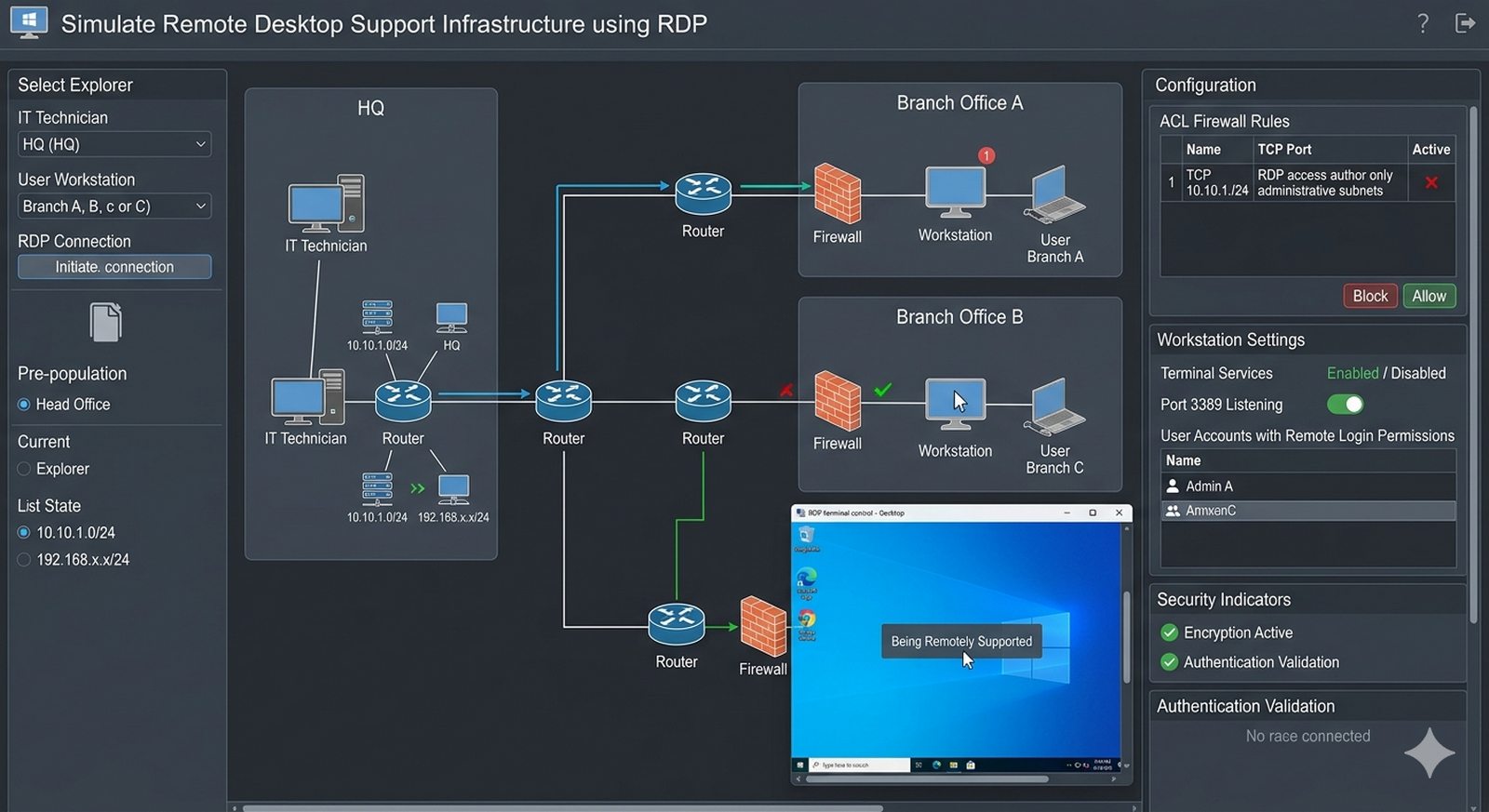Click the Initiate connection button
The height and width of the screenshot is (812, 1489).
[x=114, y=267]
